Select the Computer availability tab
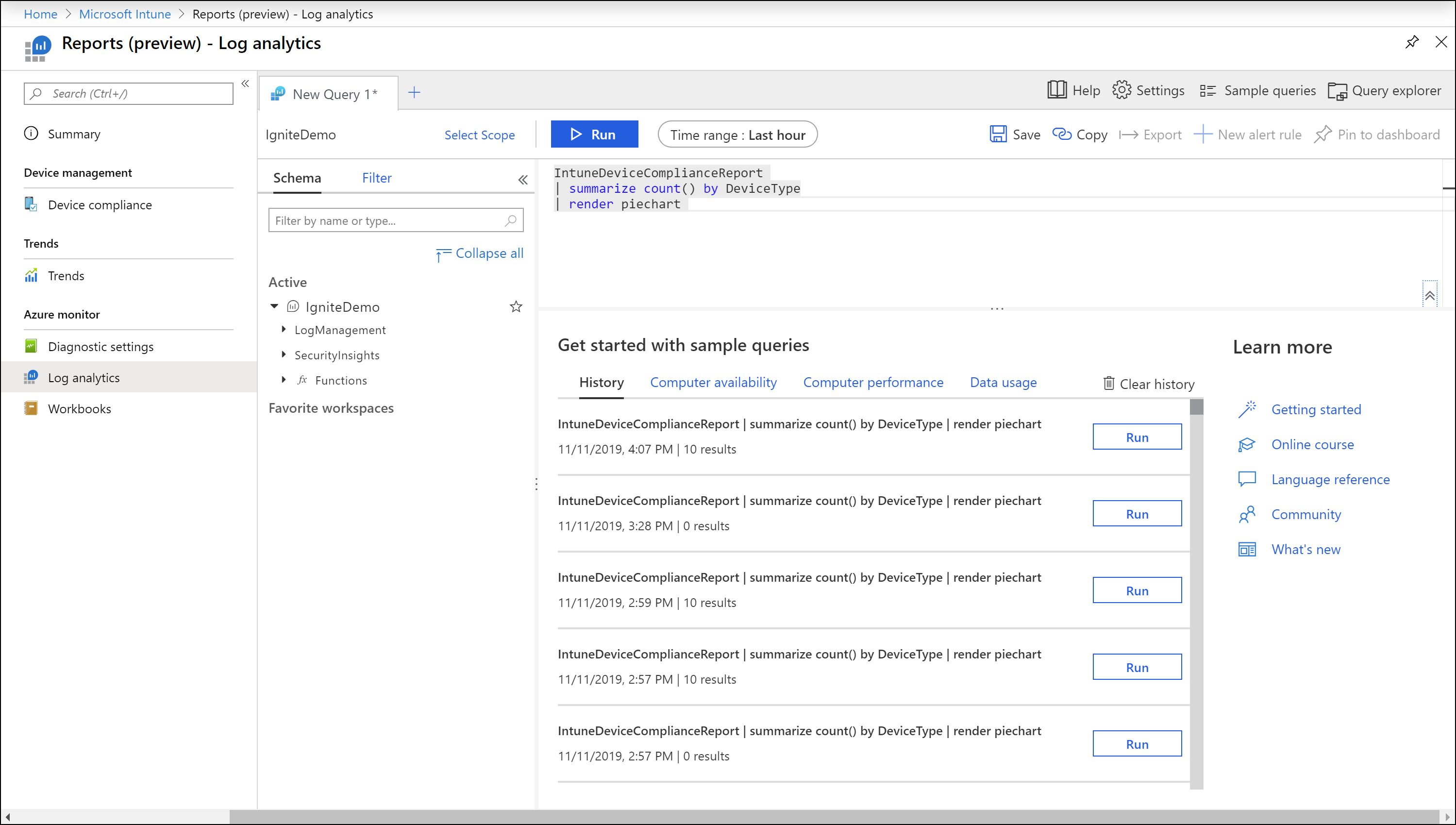 point(713,382)
